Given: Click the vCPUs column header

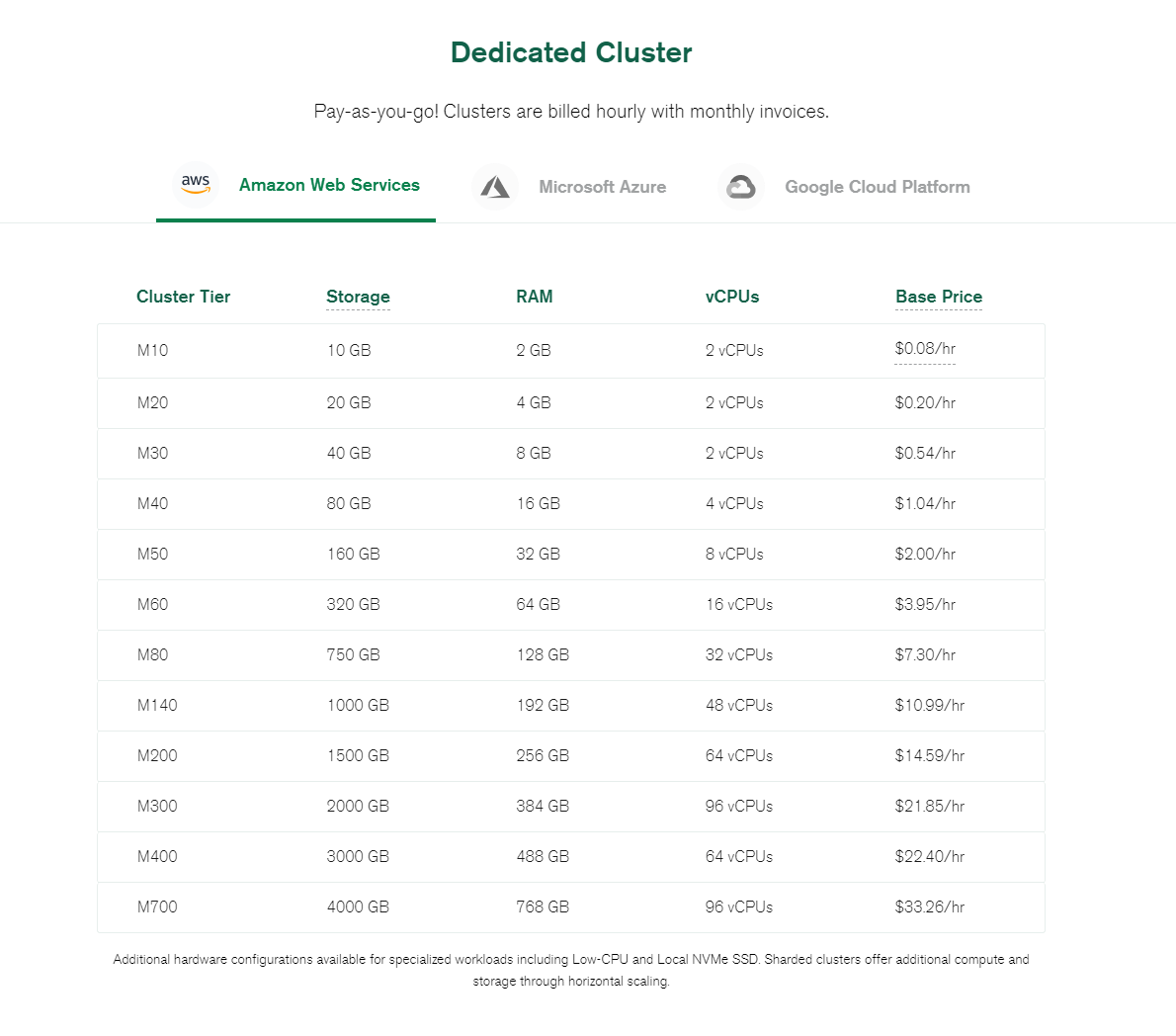Looking at the screenshot, I should 731,297.
